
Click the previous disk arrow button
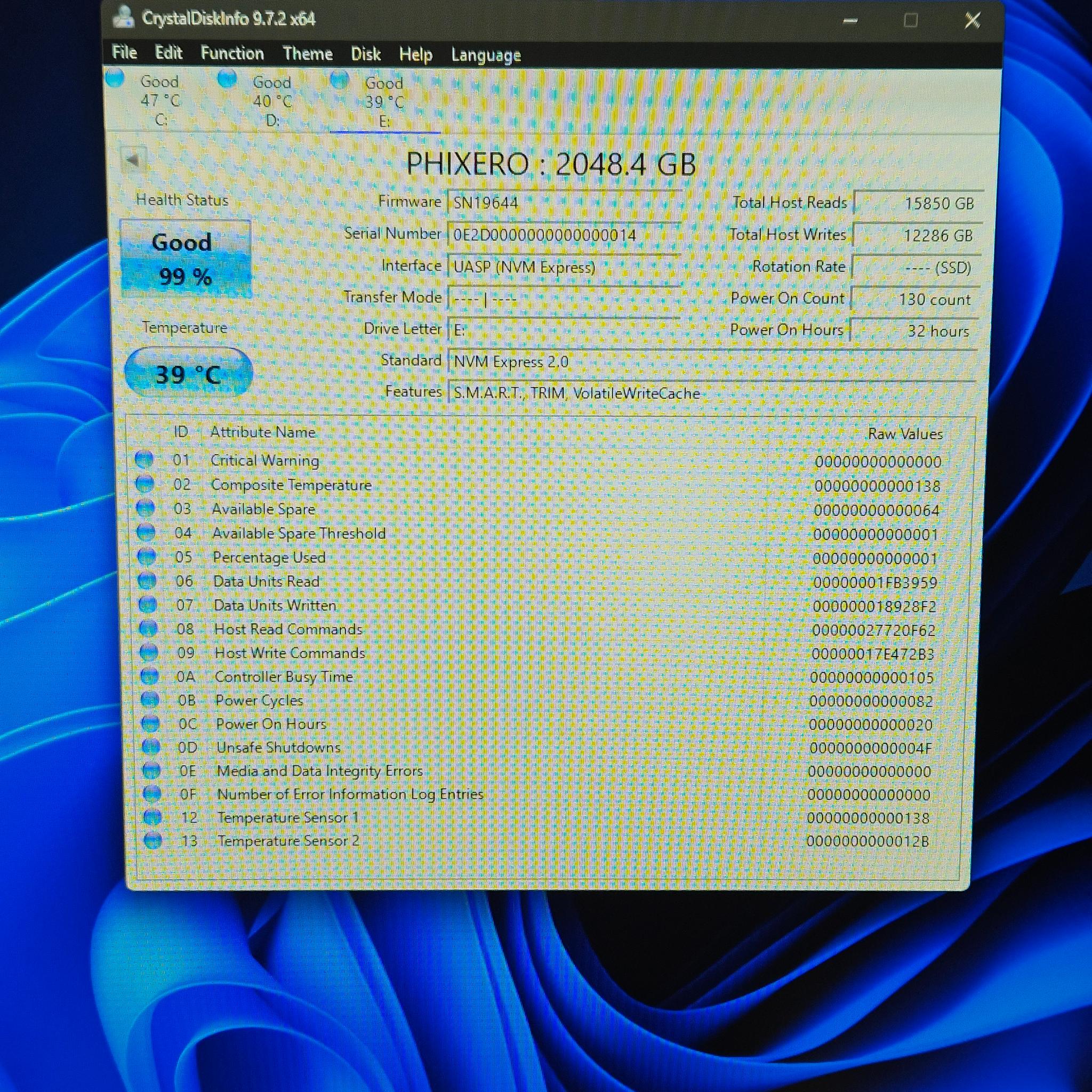coord(133,160)
